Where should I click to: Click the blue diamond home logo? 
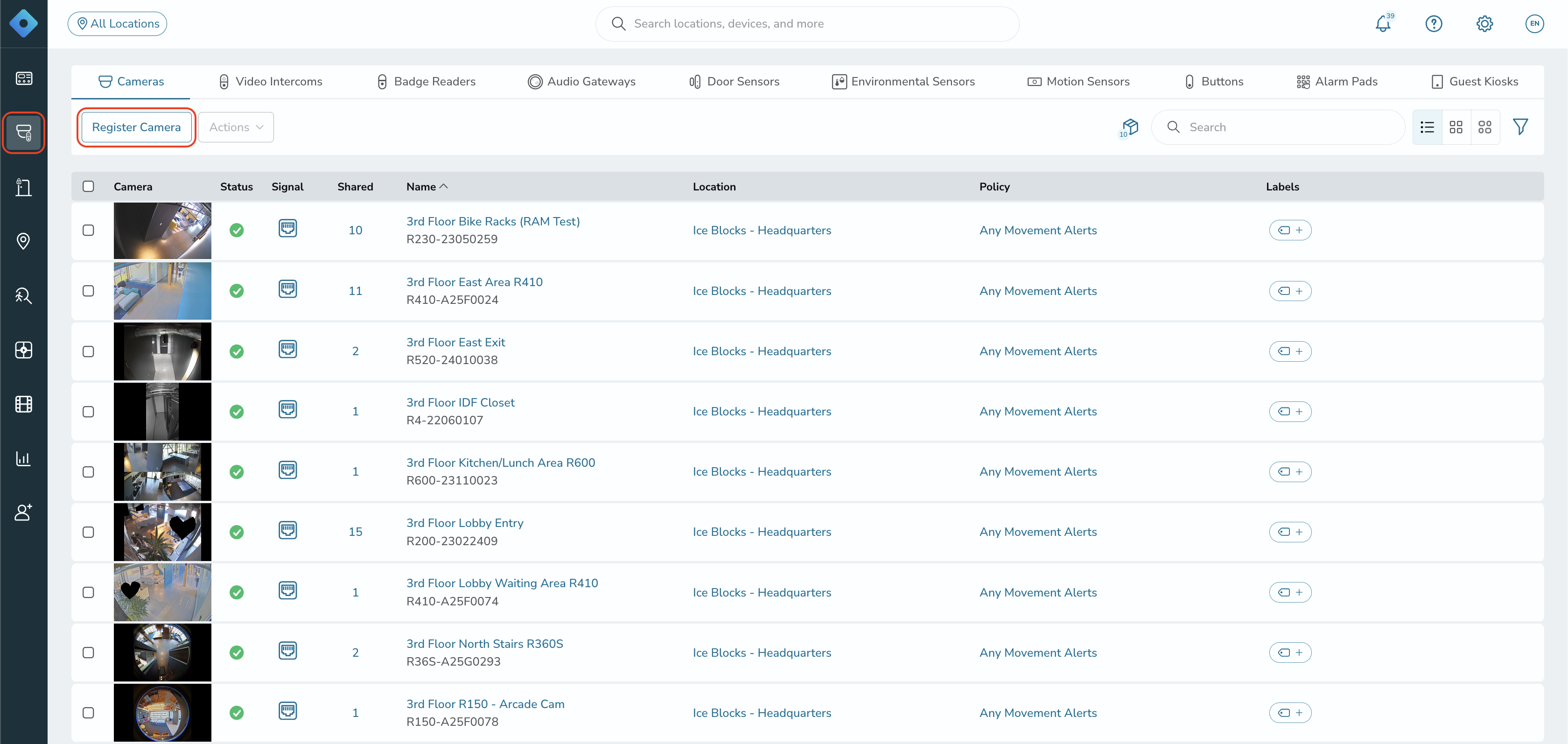[23, 24]
